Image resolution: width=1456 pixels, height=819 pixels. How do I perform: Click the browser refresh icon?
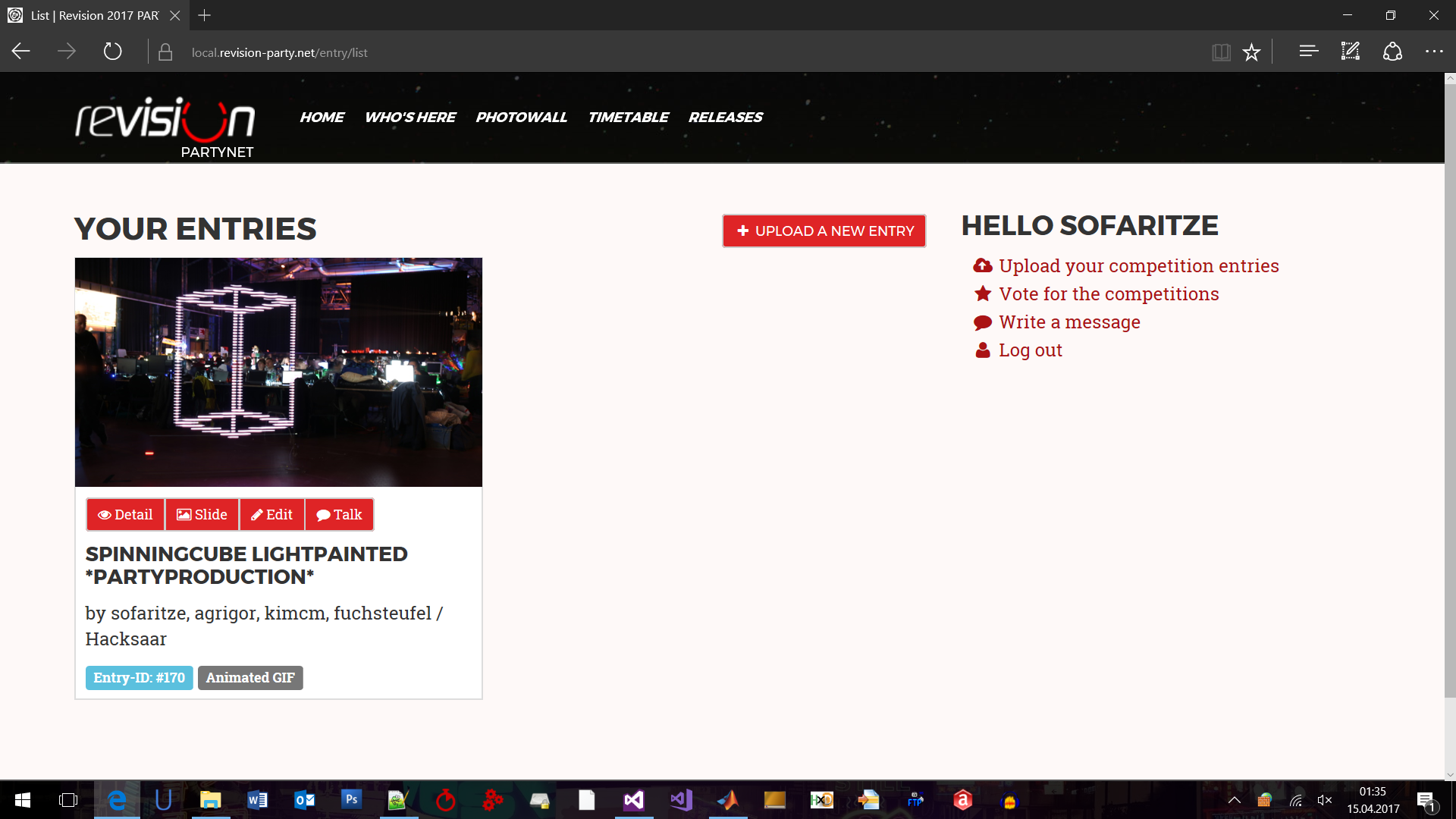(112, 52)
